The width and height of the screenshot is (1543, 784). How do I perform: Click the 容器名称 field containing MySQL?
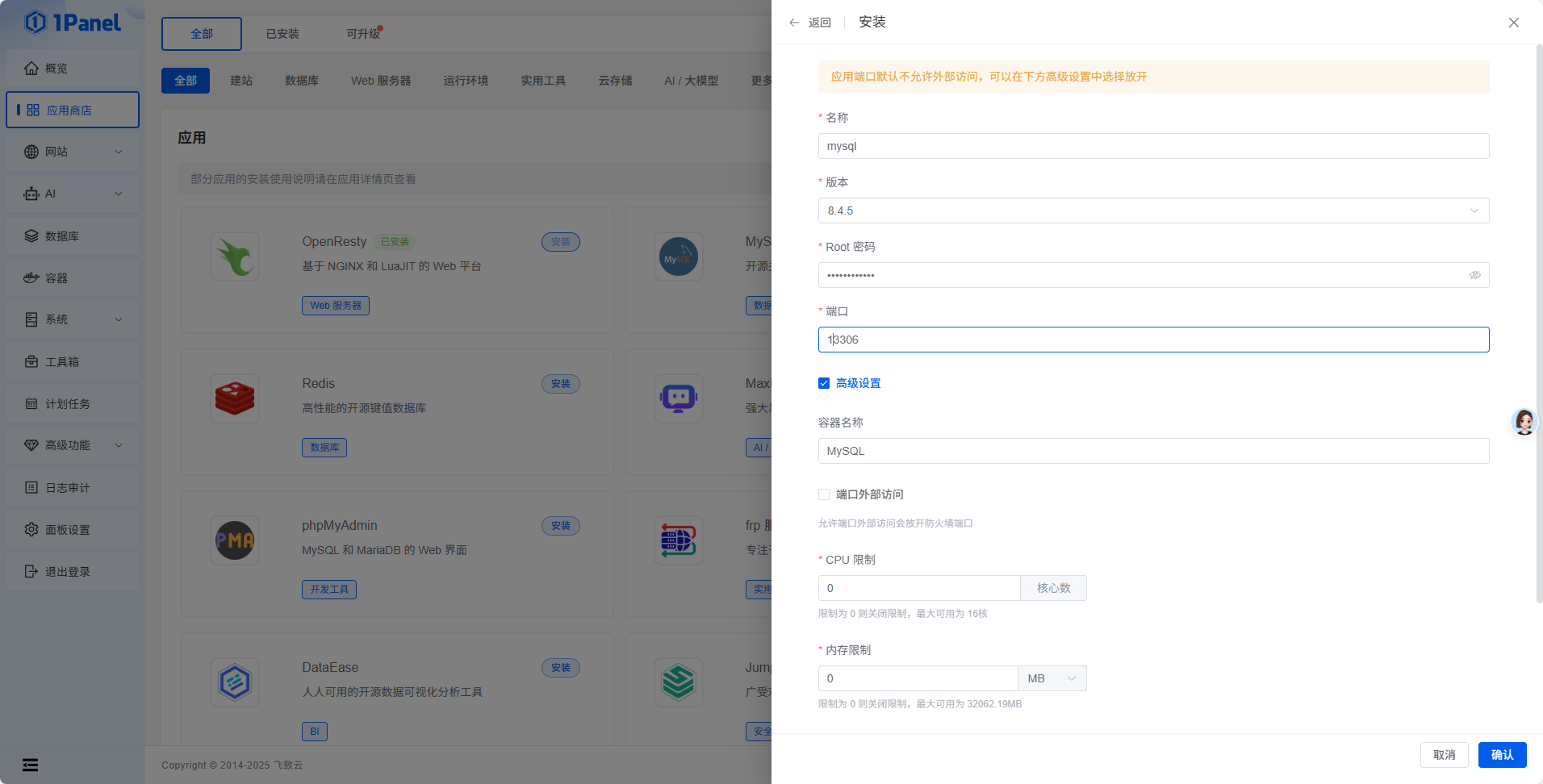pyautogui.click(x=1153, y=451)
